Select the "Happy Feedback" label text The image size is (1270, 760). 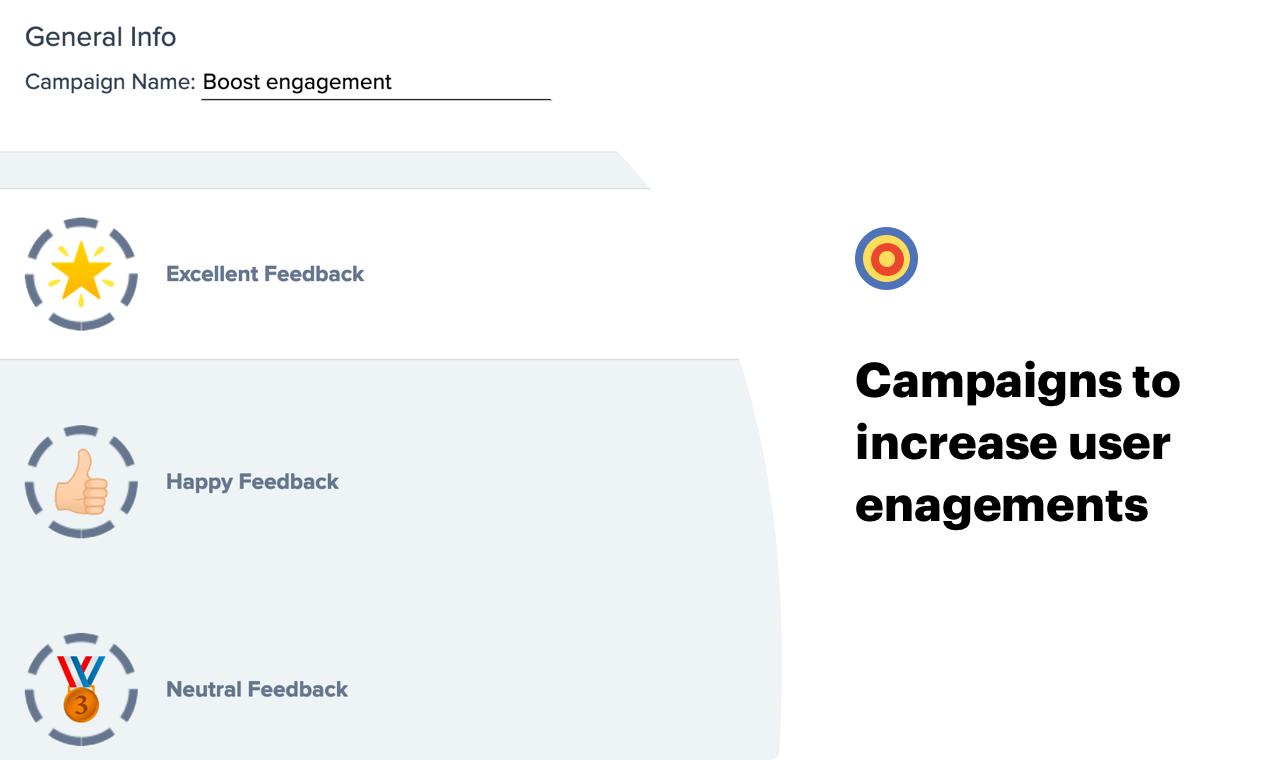click(252, 482)
